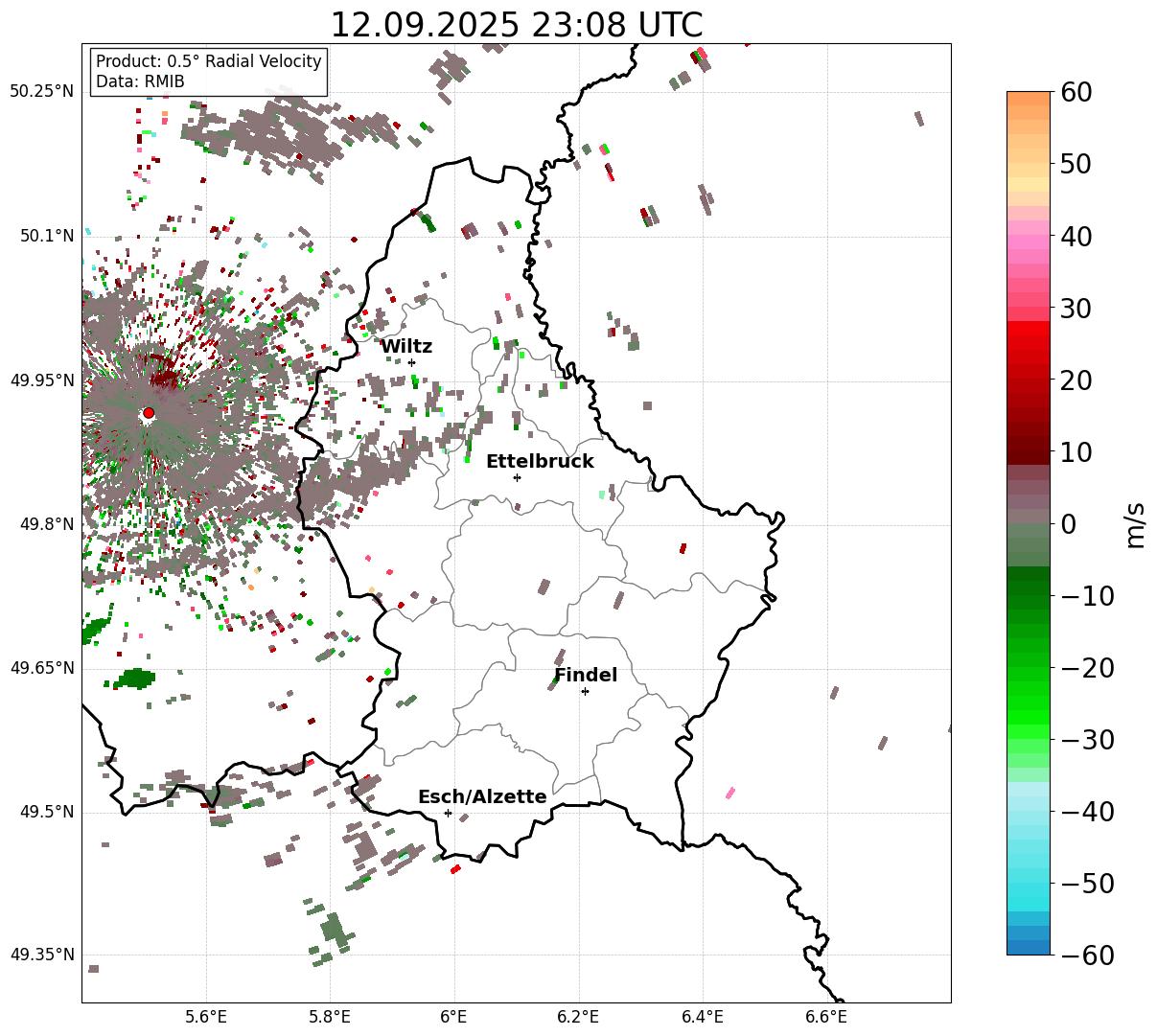
Task: Click the Ettelbruck station cross marker
Action: [517, 477]
